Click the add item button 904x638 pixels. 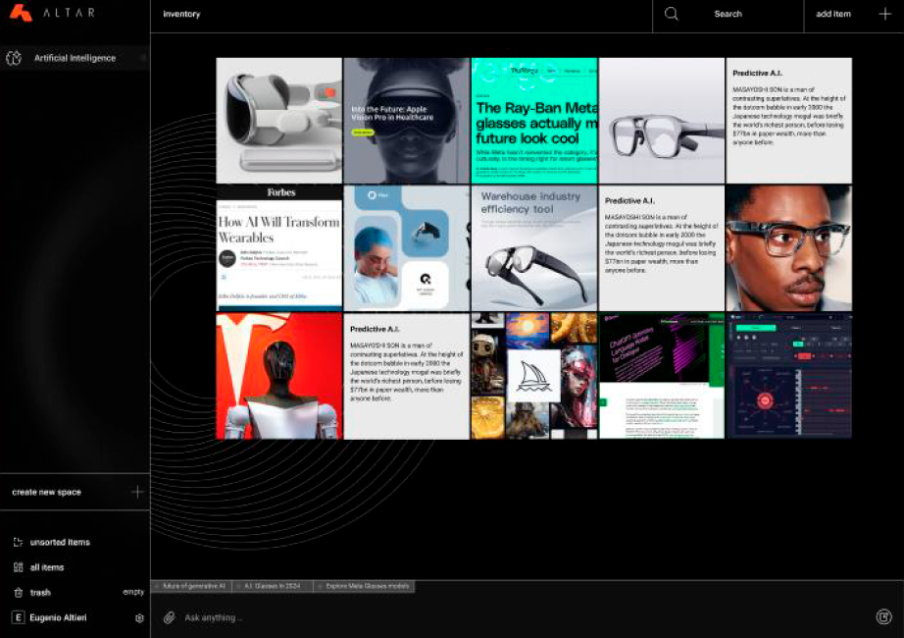pos(854,14)
